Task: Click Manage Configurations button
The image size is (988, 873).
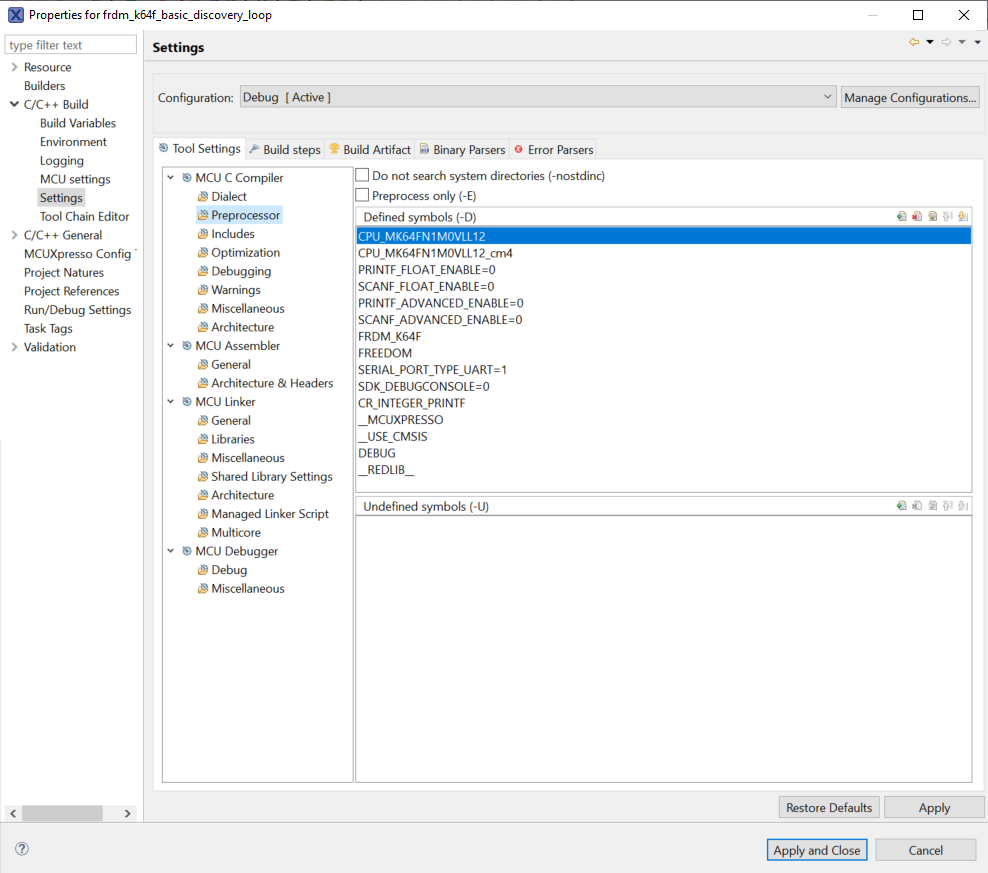Action: pos(910,98)
